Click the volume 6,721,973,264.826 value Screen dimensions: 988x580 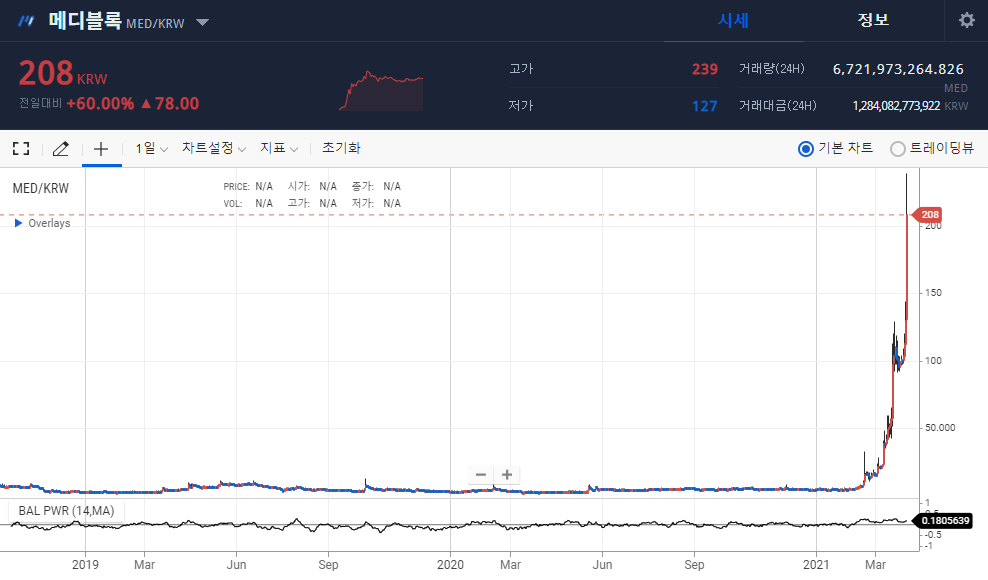pyautogui.click(x=898, y=69)
